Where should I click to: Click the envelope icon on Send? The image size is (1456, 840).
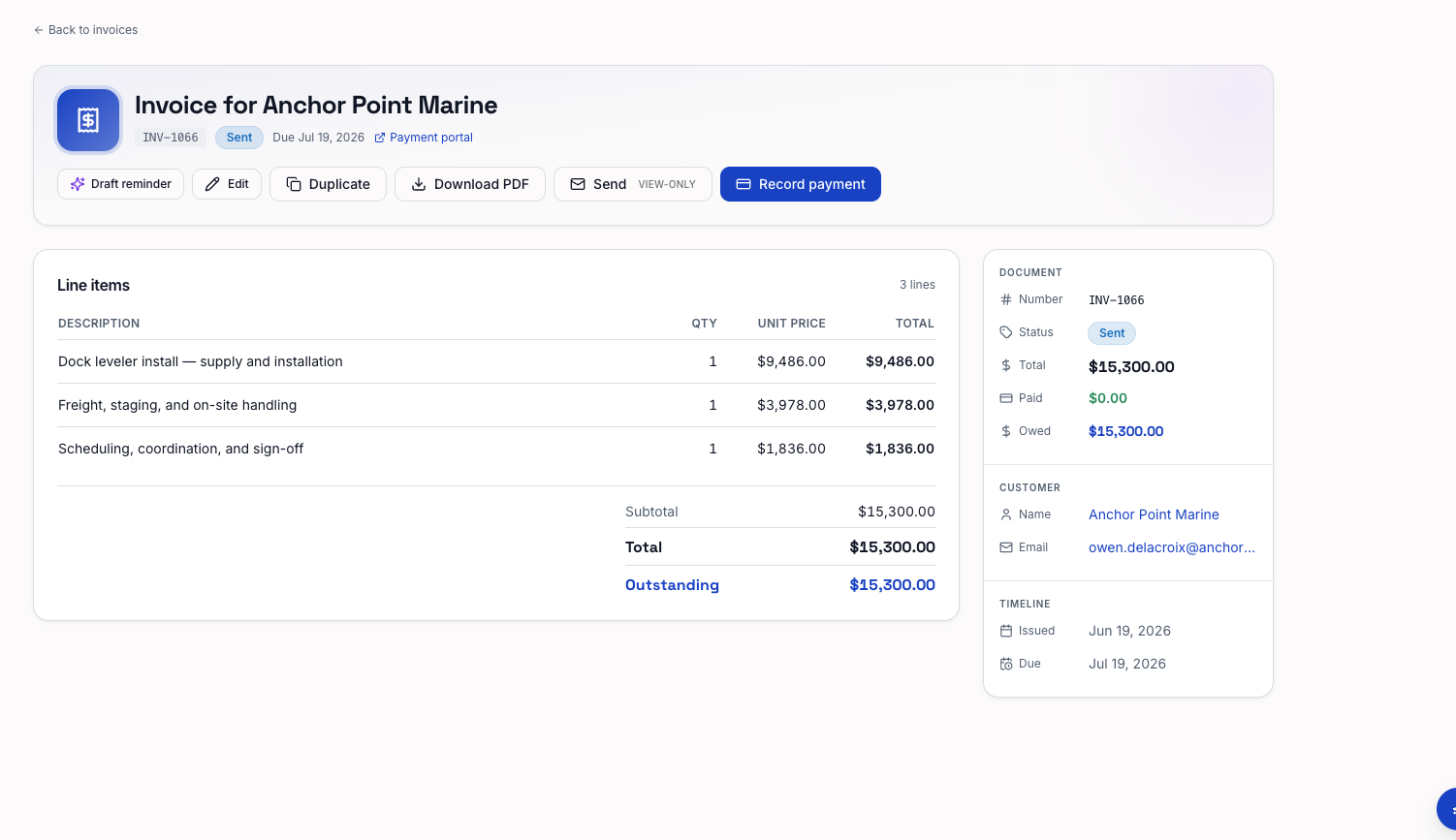pos(578,184)
